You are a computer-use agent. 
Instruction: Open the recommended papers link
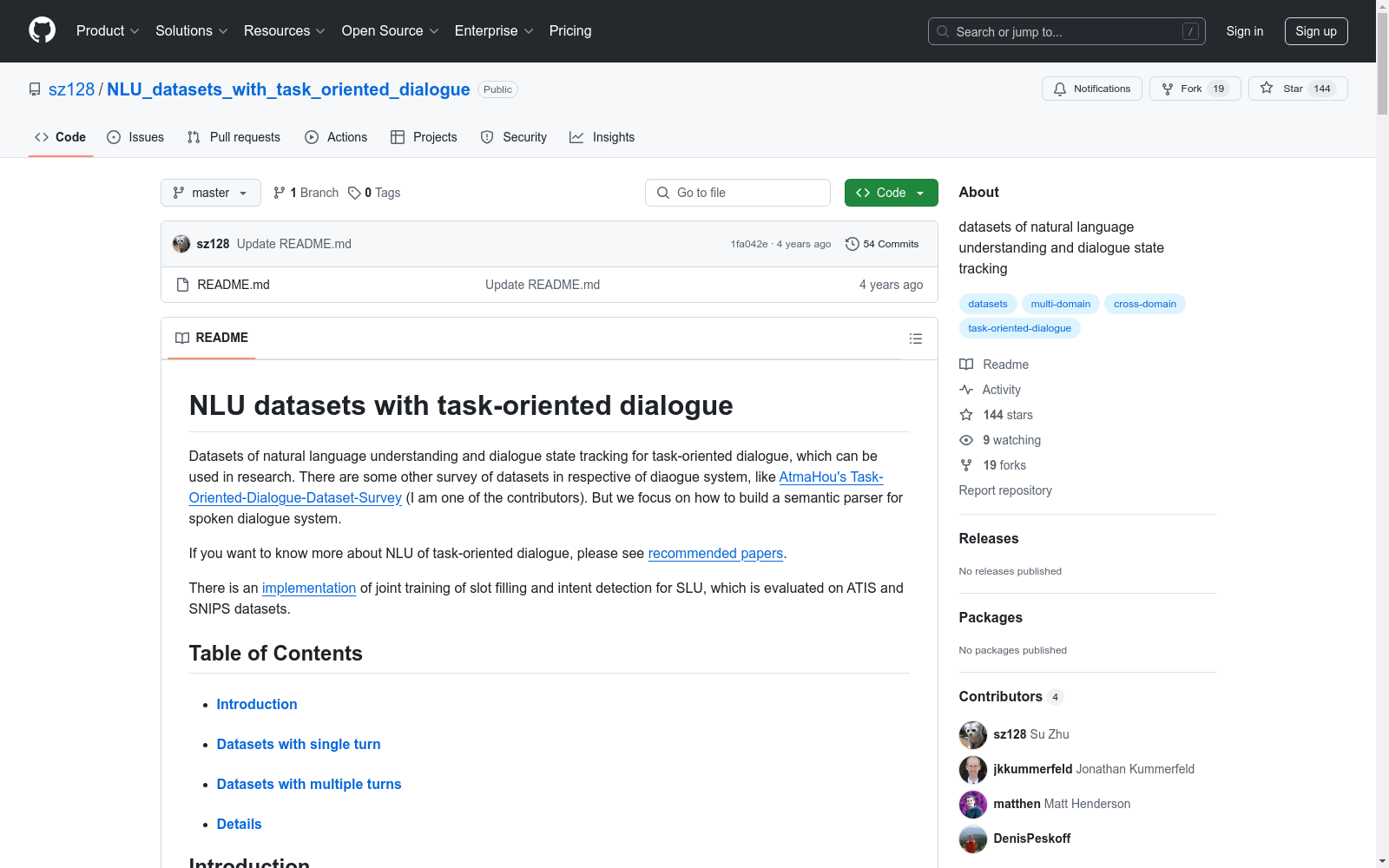715,553
